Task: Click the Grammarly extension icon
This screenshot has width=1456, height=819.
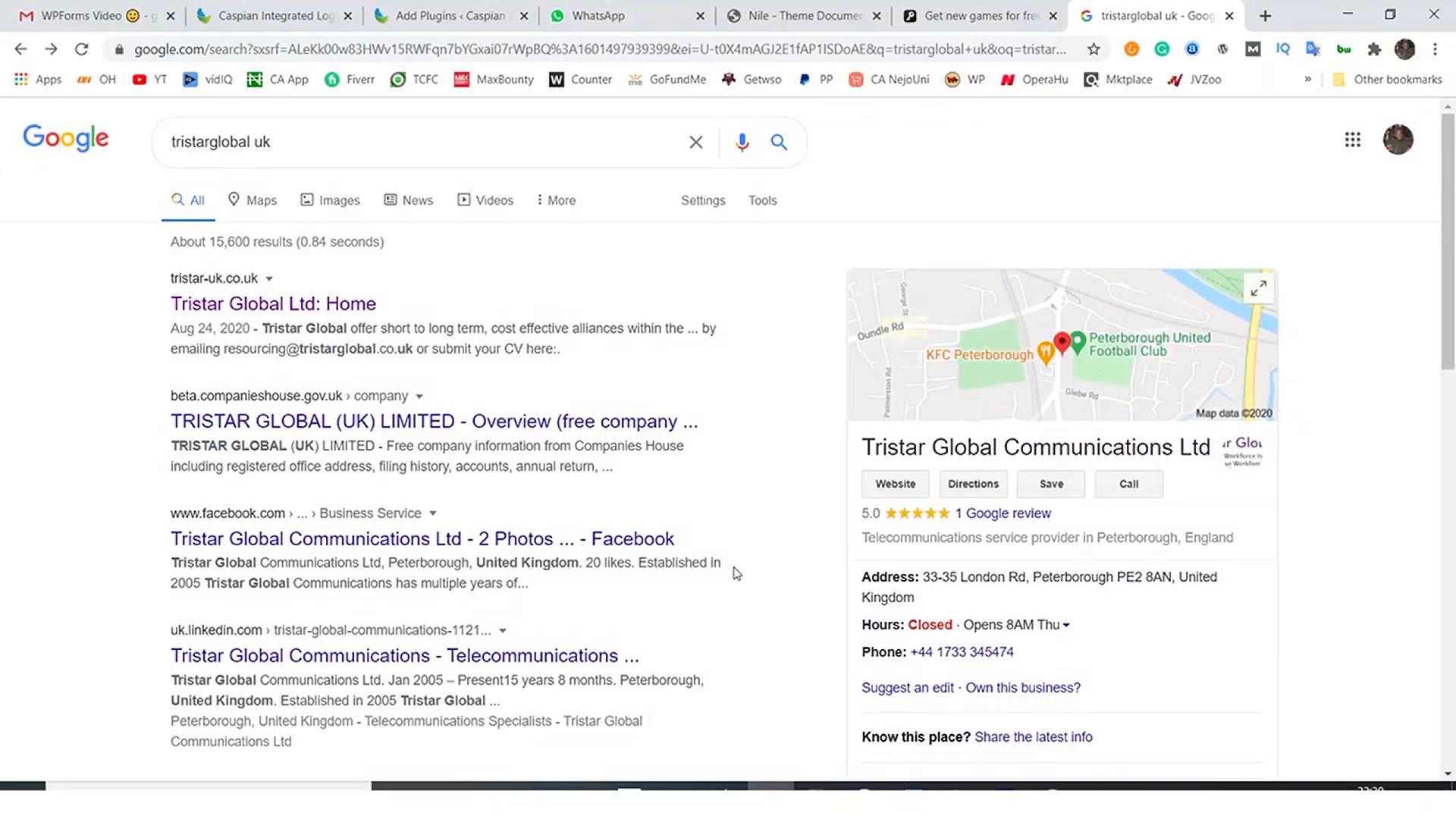Action: click(x=1162, y=49)
